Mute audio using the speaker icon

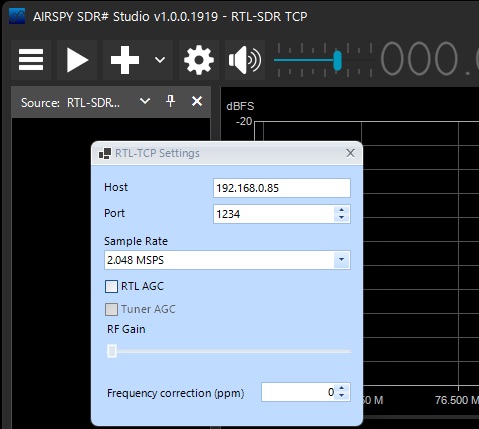coord(245,60)
